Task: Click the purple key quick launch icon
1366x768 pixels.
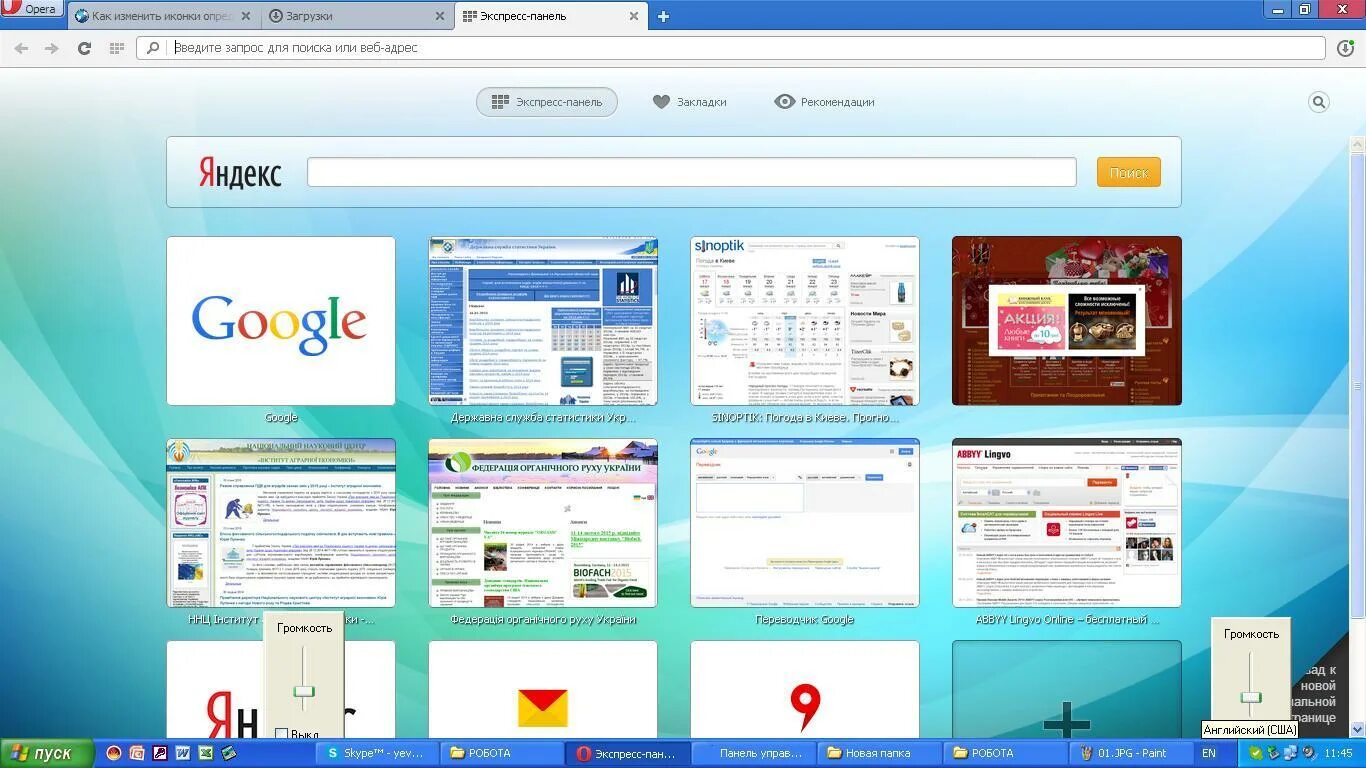Action: [x=160, y=753]
